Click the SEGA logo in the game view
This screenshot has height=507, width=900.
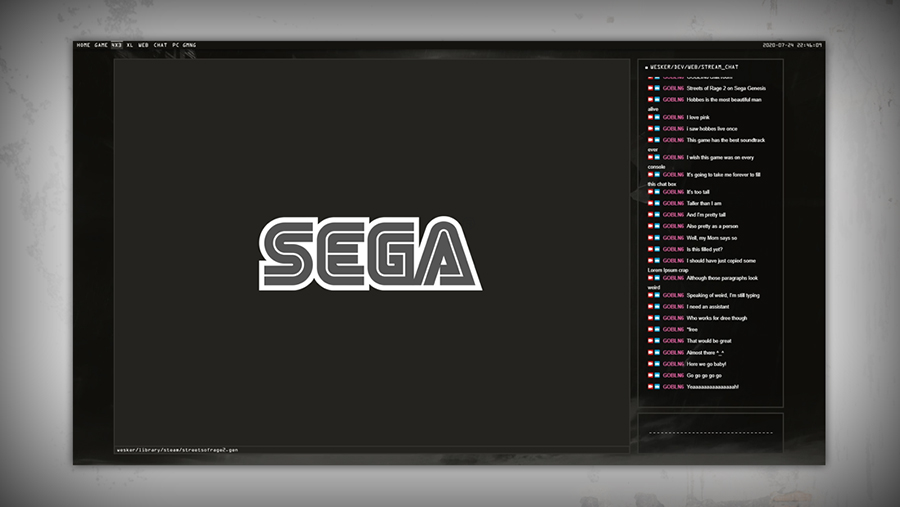370,253
